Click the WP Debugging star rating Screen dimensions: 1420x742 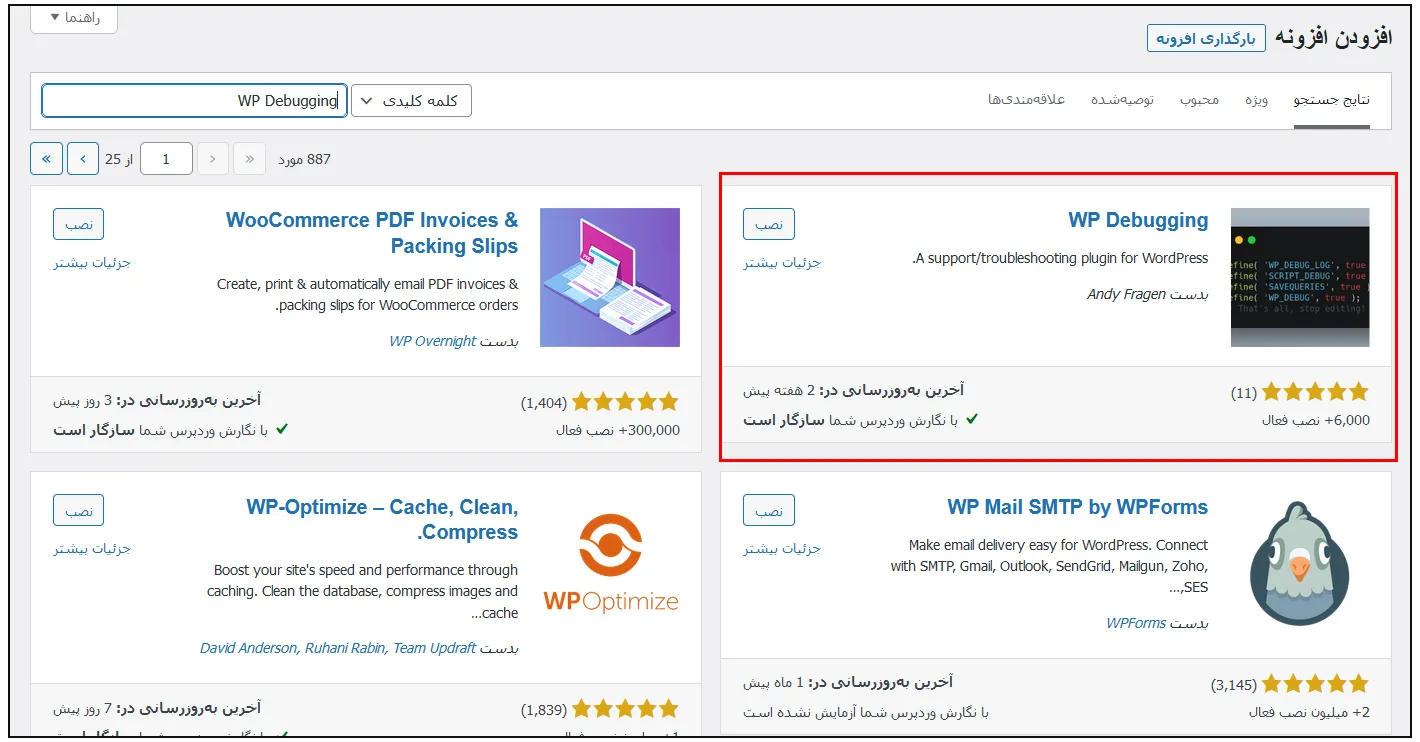click(x=1315, y=393)
